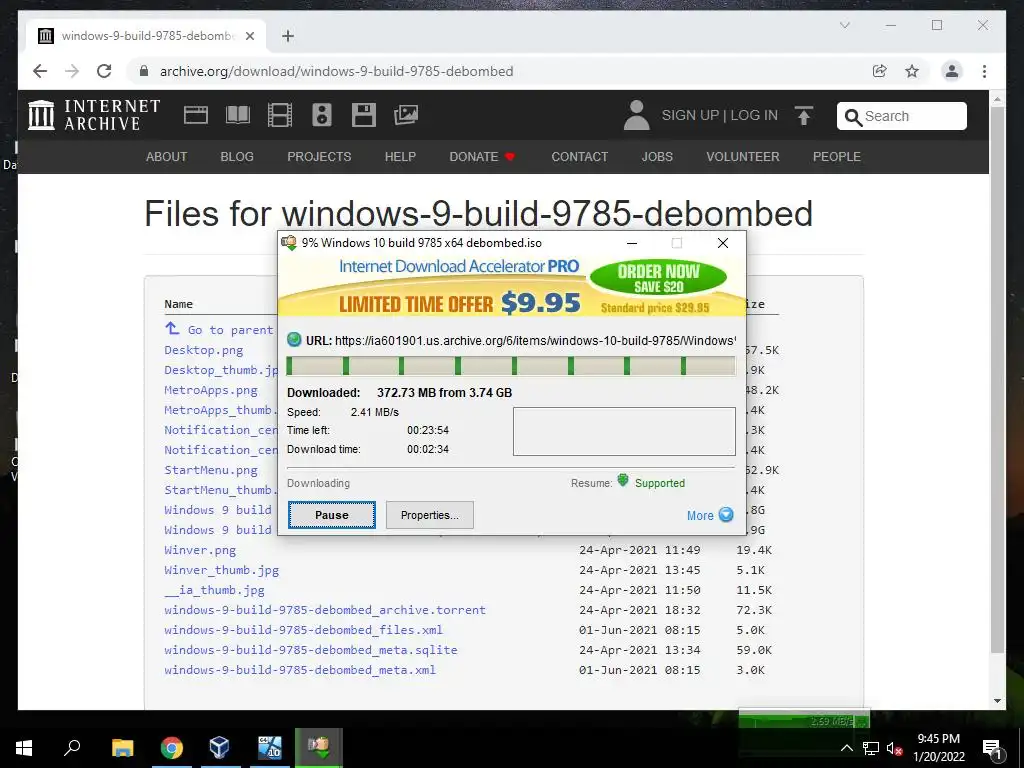This screenshot has width=1024, height=768.
Task: Download the _archive.torrent file
Action: [325, 610]
